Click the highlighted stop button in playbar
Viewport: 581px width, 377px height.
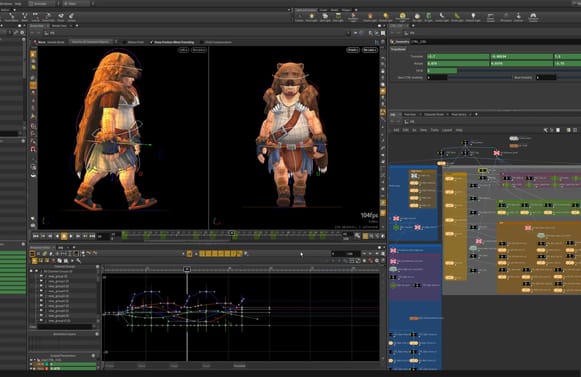point(64,236)
